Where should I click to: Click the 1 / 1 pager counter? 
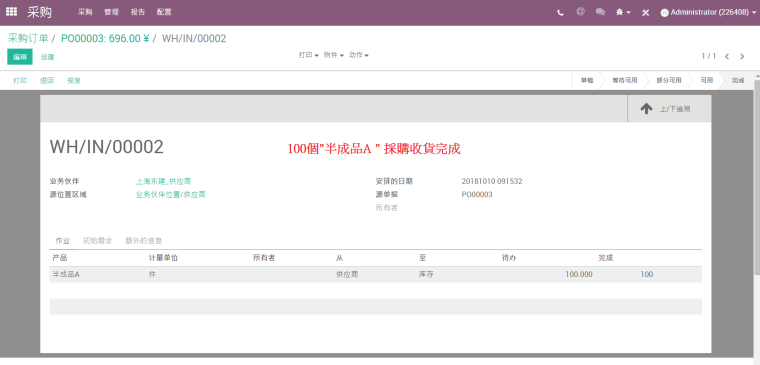709,56
